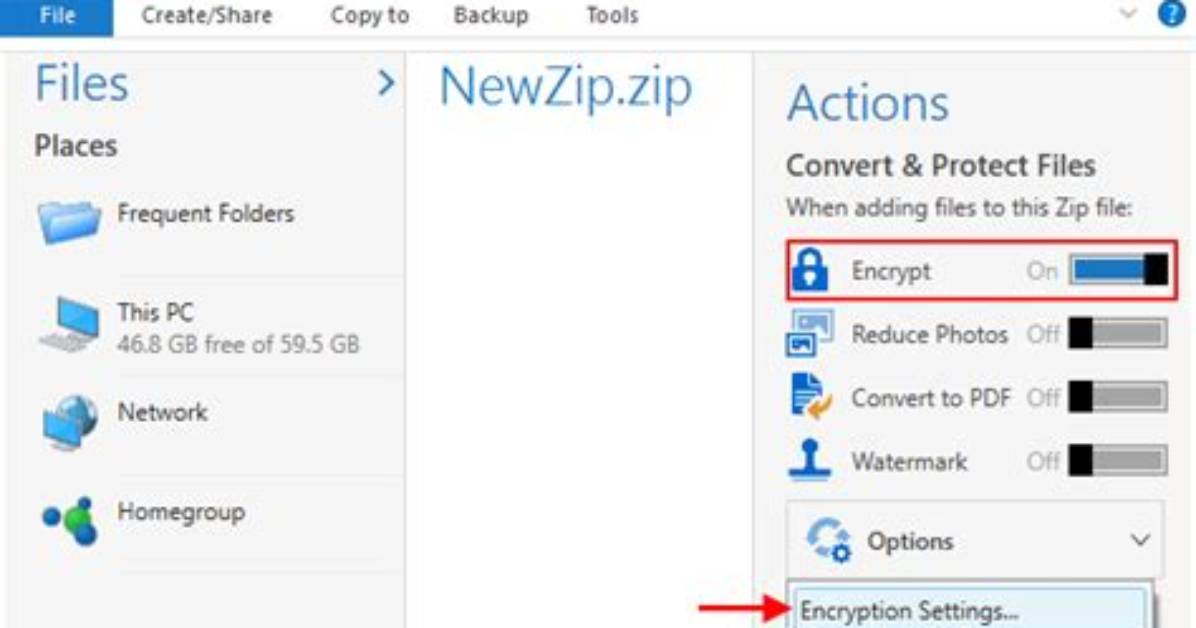Click the Reduce Photos icon
Viewport: 1196px width, 628px height.
click(810, 333)
